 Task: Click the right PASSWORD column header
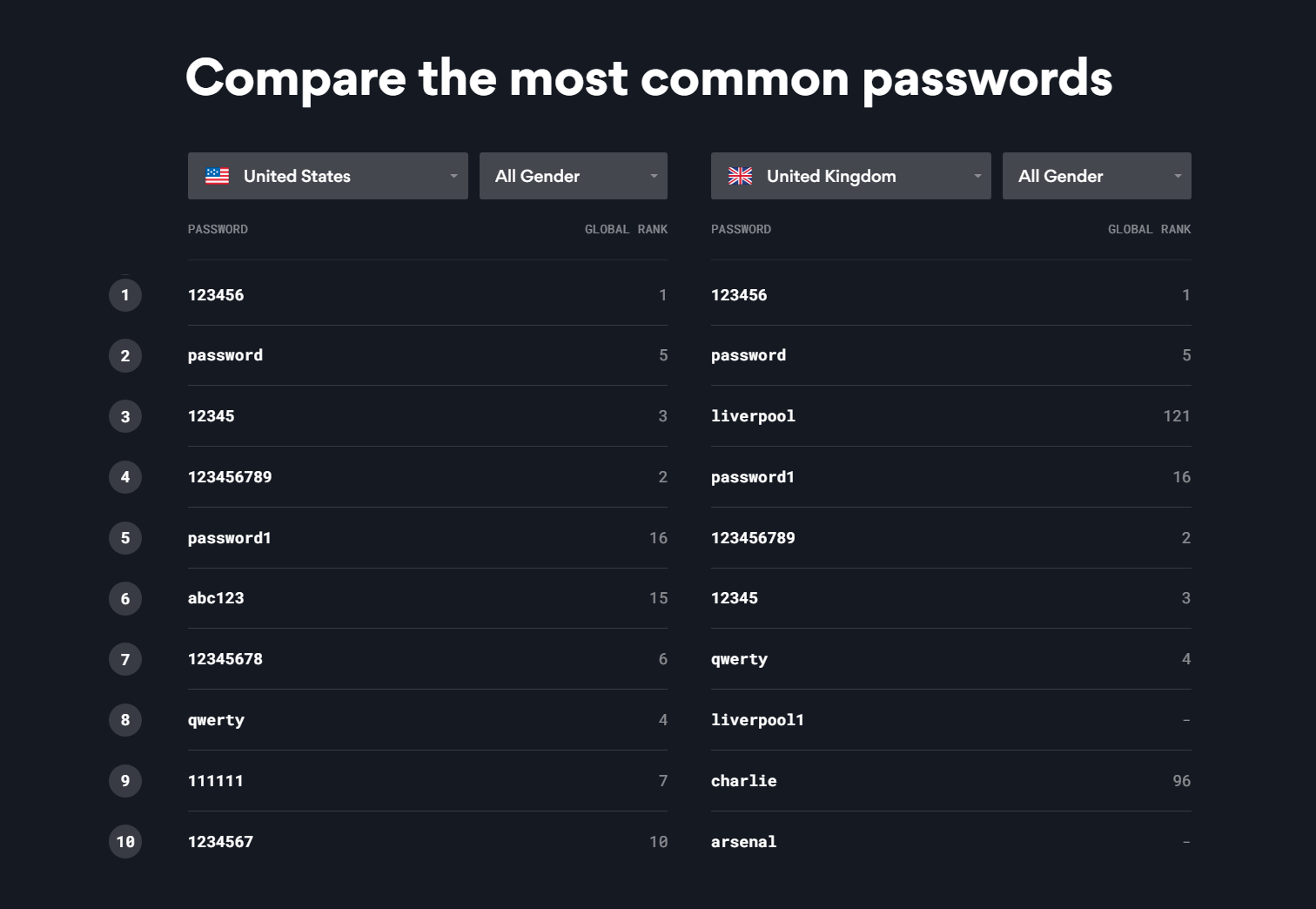click(741, 229)
